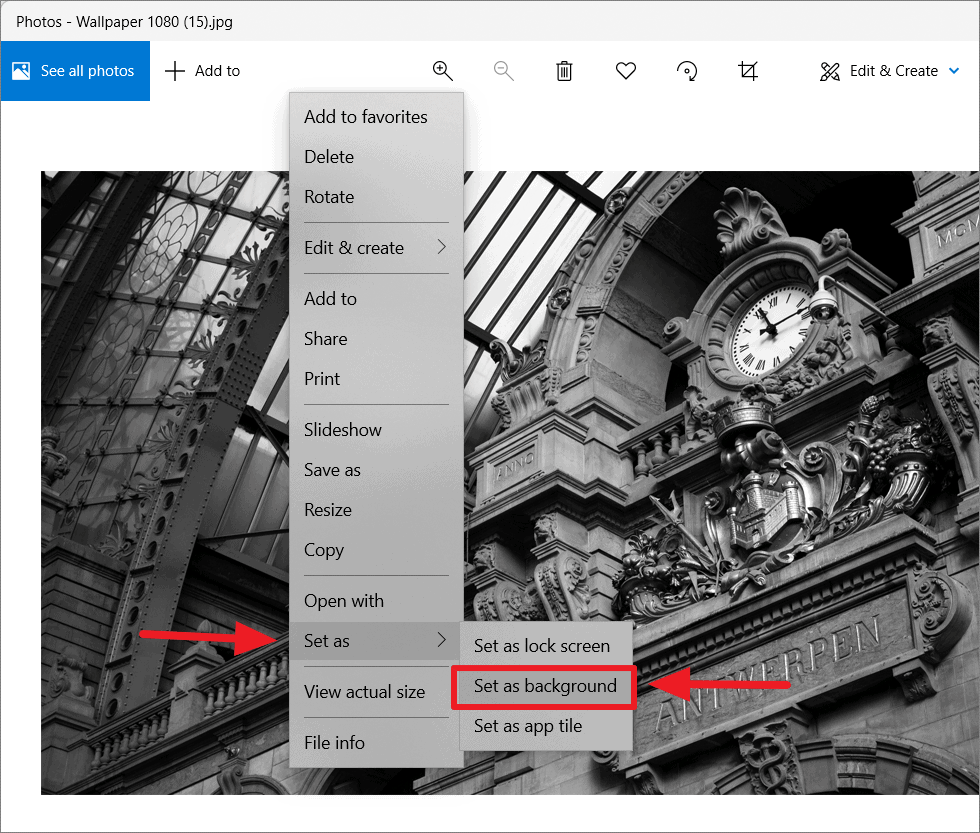Image resolution: width=980 pixels, height=833 pixels.
Task: Click the Edit & Create scissors icon
Action: click(x=830, y=71)
